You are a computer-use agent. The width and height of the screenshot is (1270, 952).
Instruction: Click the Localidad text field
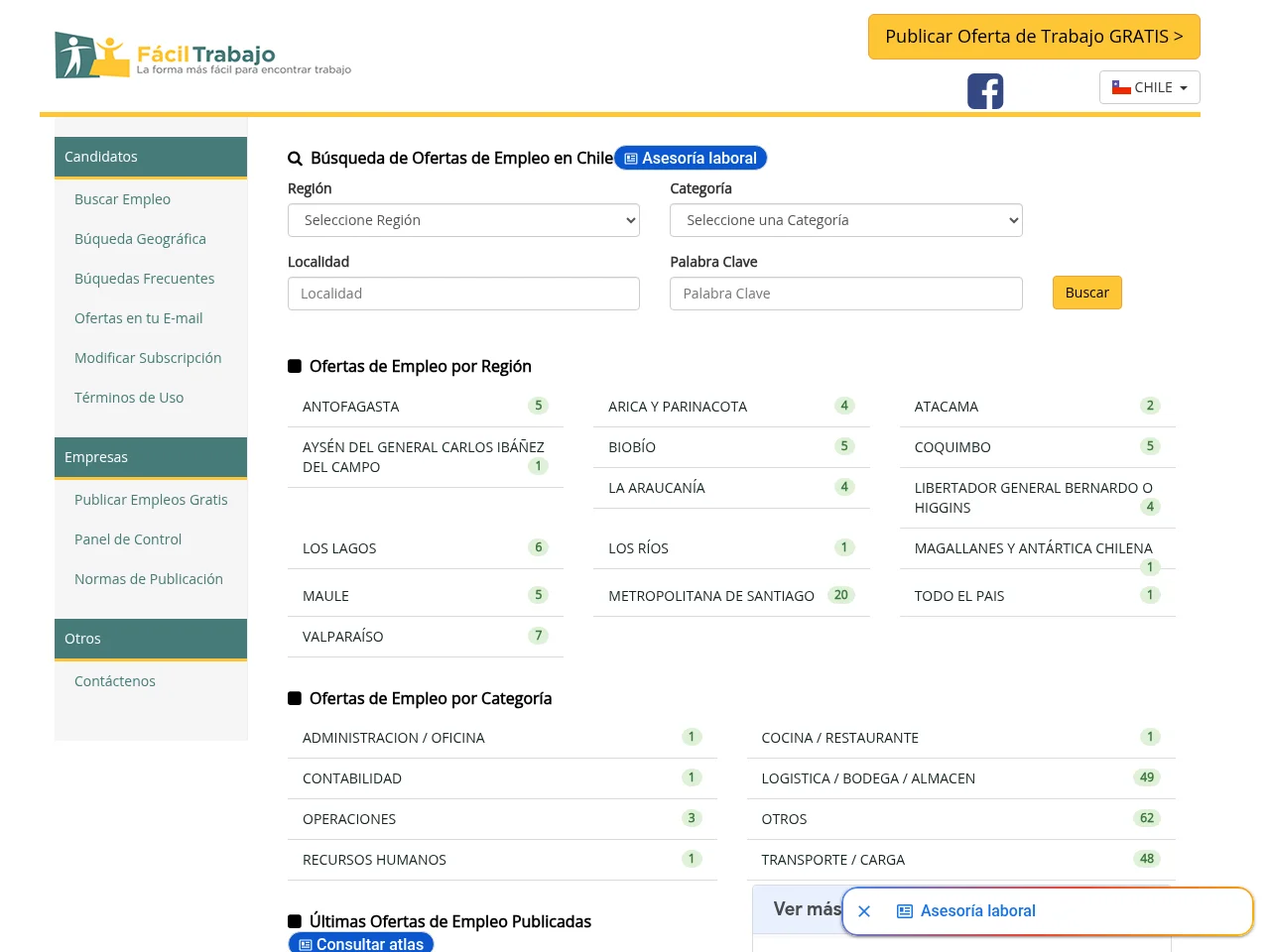[463, 294]
